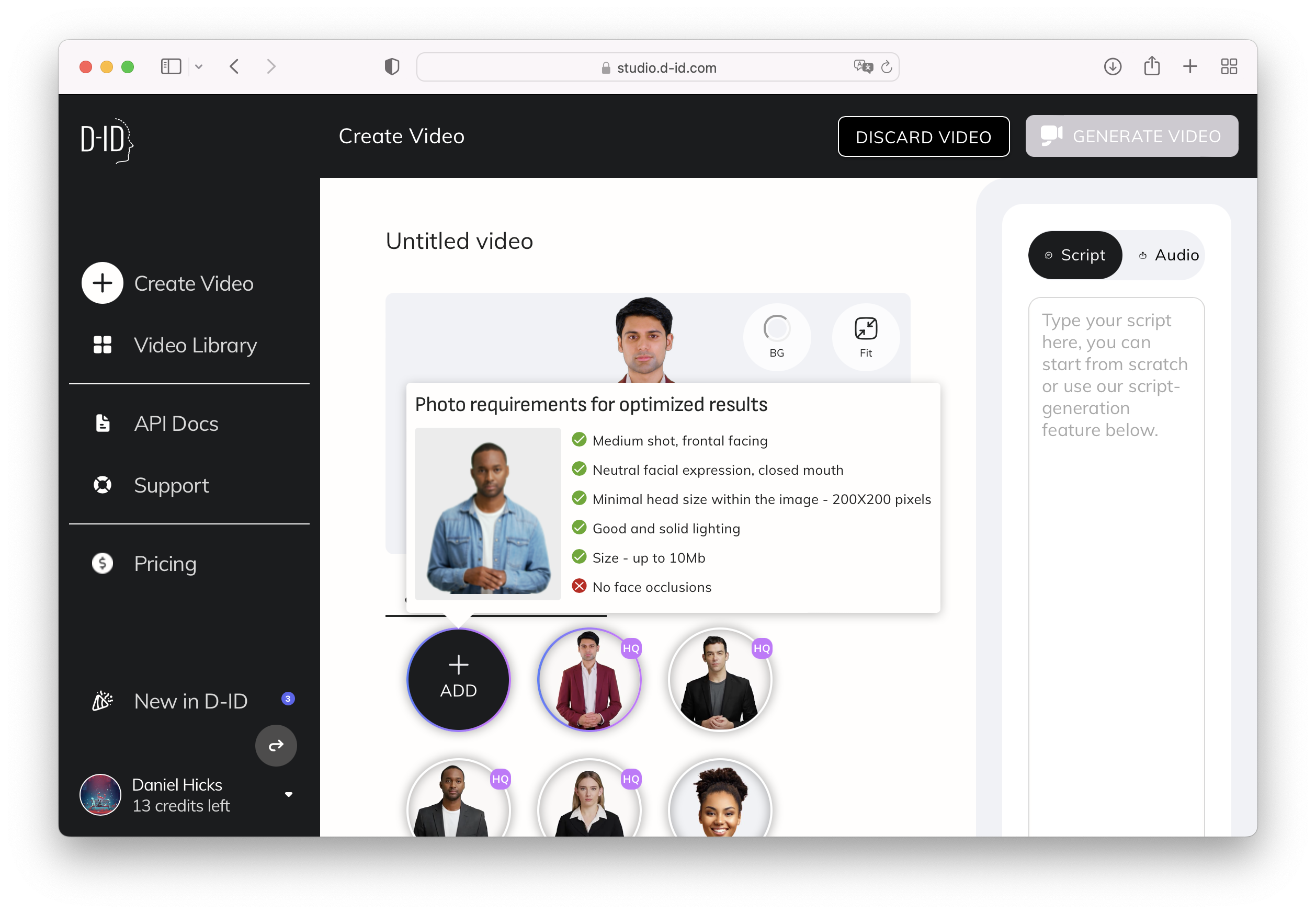Click the red X beside No face occlusions
The width and height of the screenshot is (1316, 914).
(578, 586)
